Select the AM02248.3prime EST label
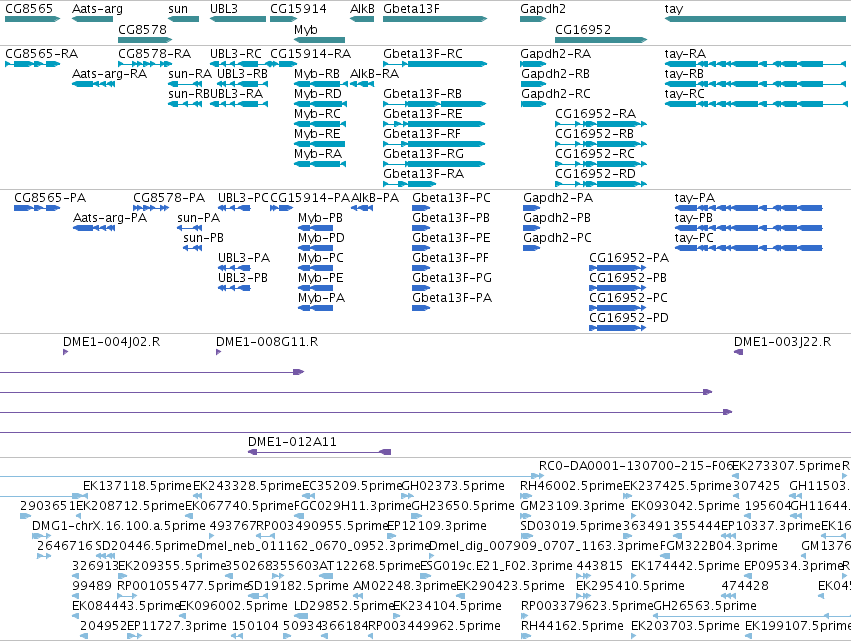This screenshot has height=641, width=851. (405, 586)
